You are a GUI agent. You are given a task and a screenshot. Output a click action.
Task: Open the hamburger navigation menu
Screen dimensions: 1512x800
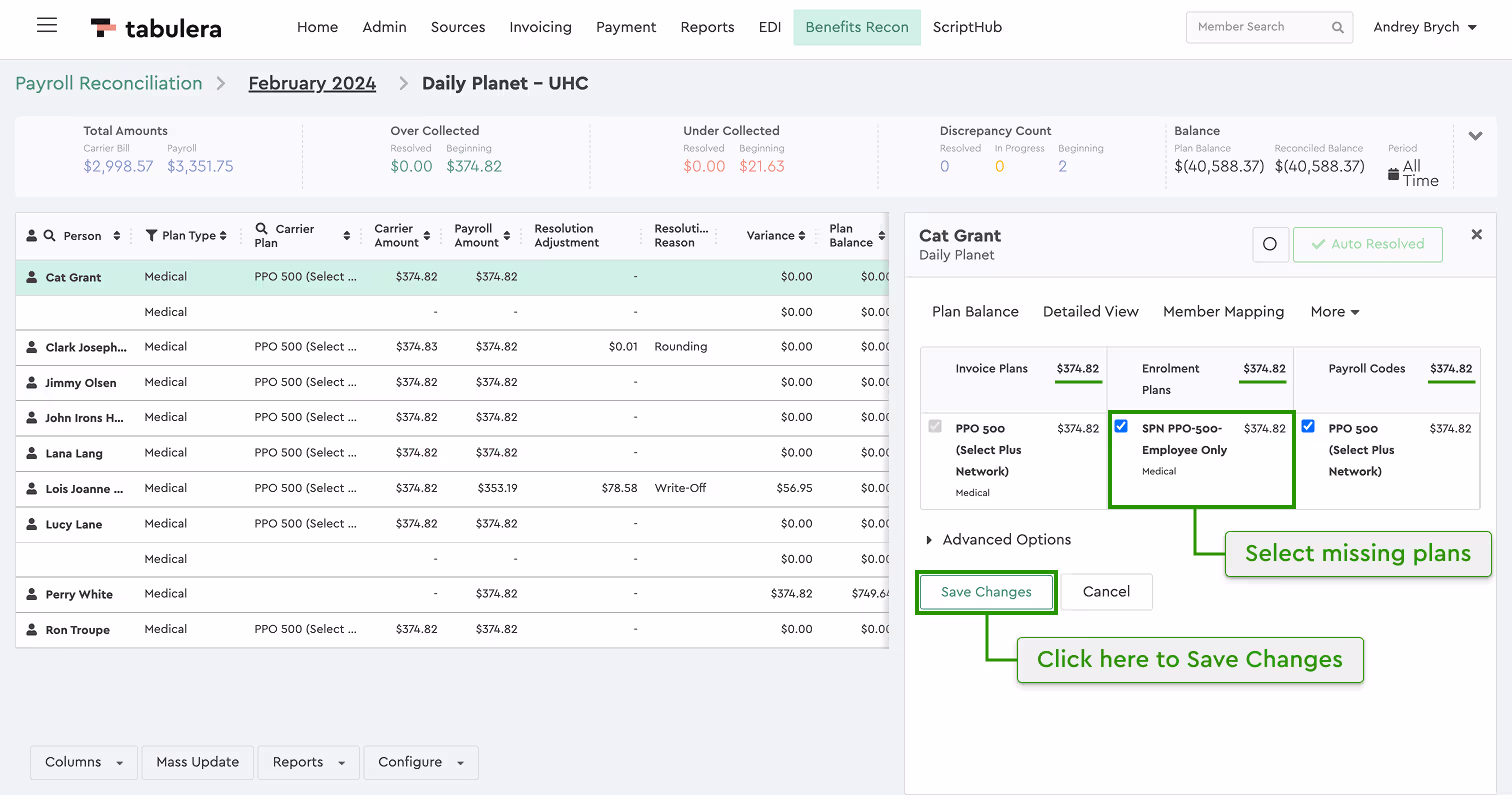point(47,26)
